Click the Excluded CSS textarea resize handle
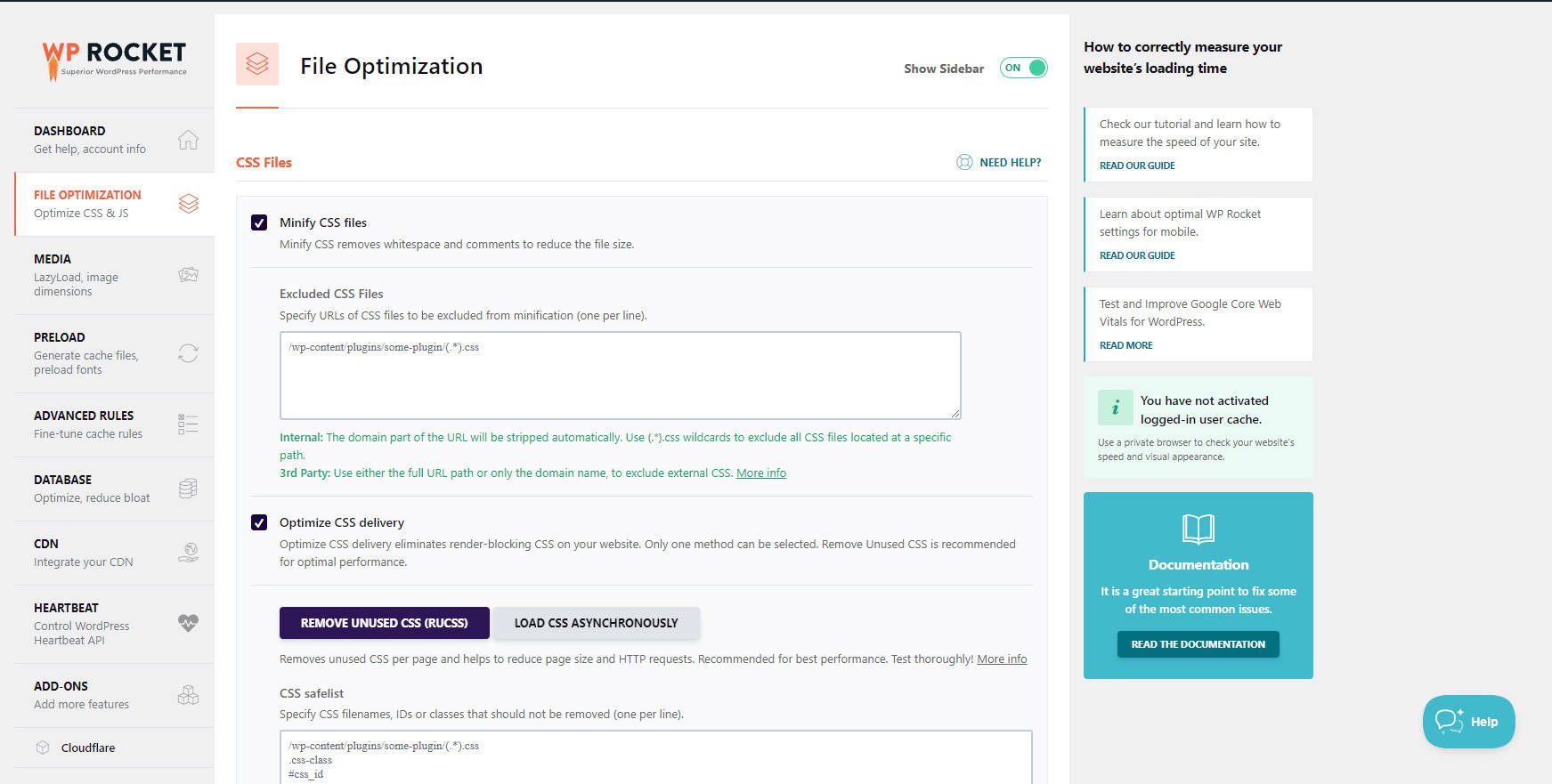The height and width of the screenshot is (784, 1552). (x=955, y=413)
